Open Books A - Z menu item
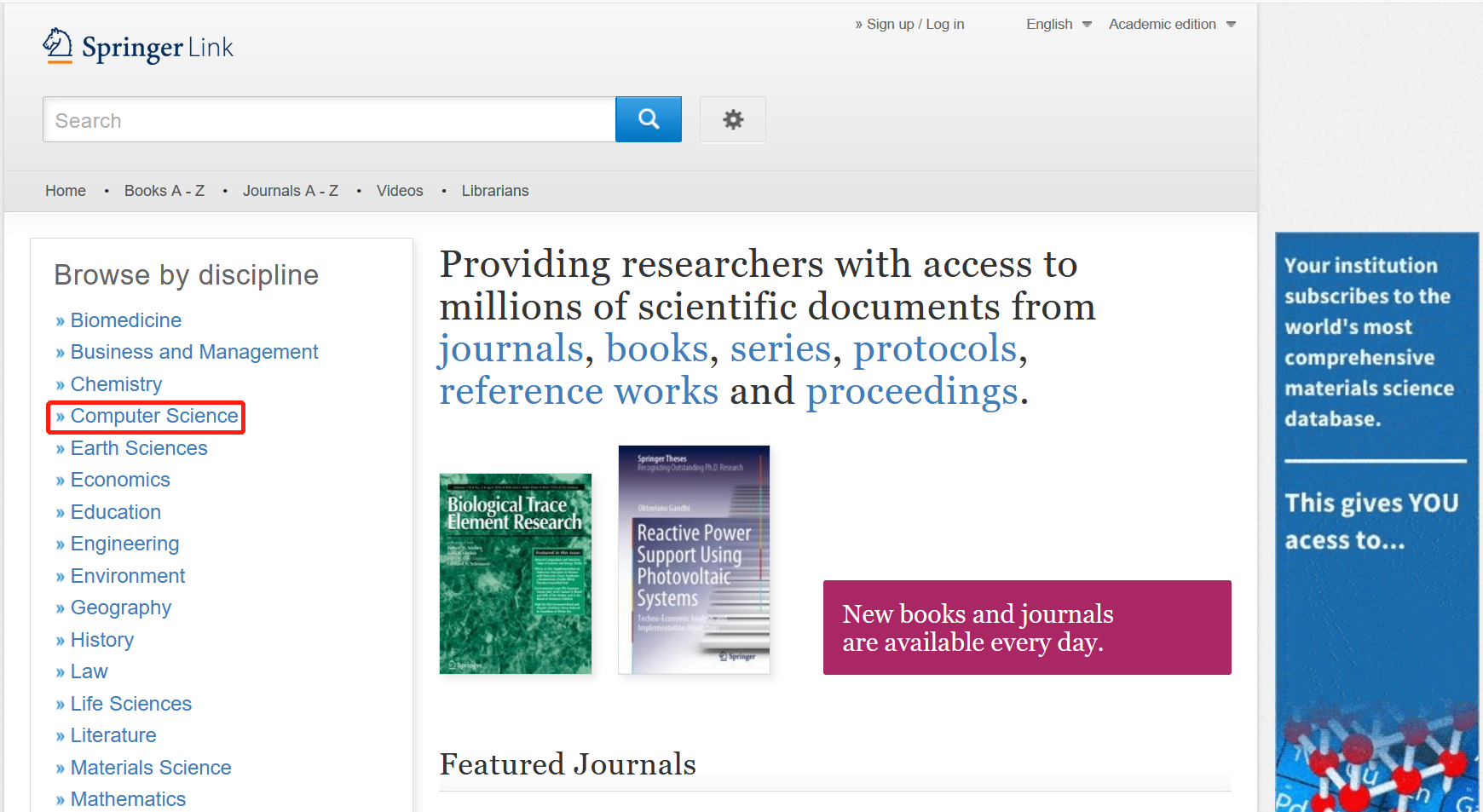1483x812 pixels. 164,191
